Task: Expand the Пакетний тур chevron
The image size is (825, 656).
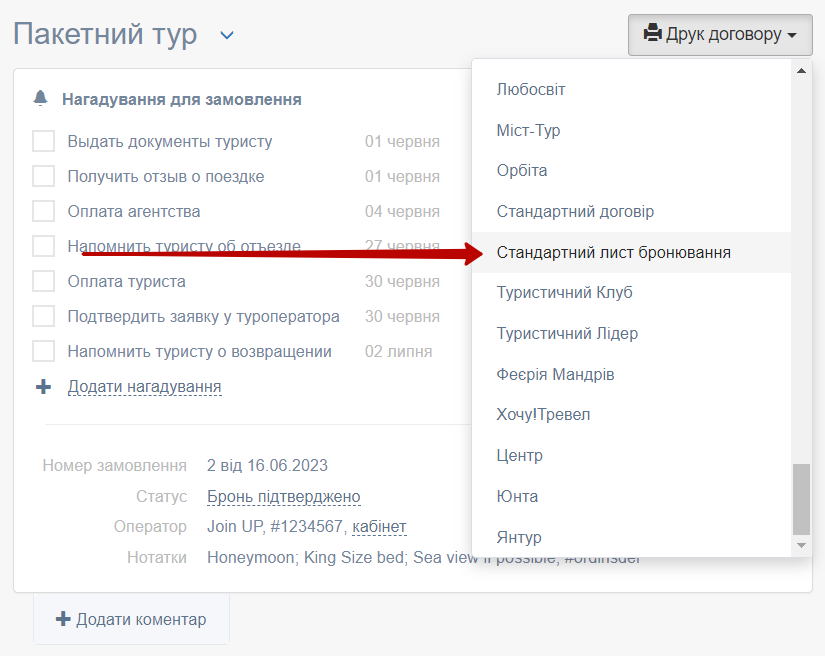Action: click(227, 36)
